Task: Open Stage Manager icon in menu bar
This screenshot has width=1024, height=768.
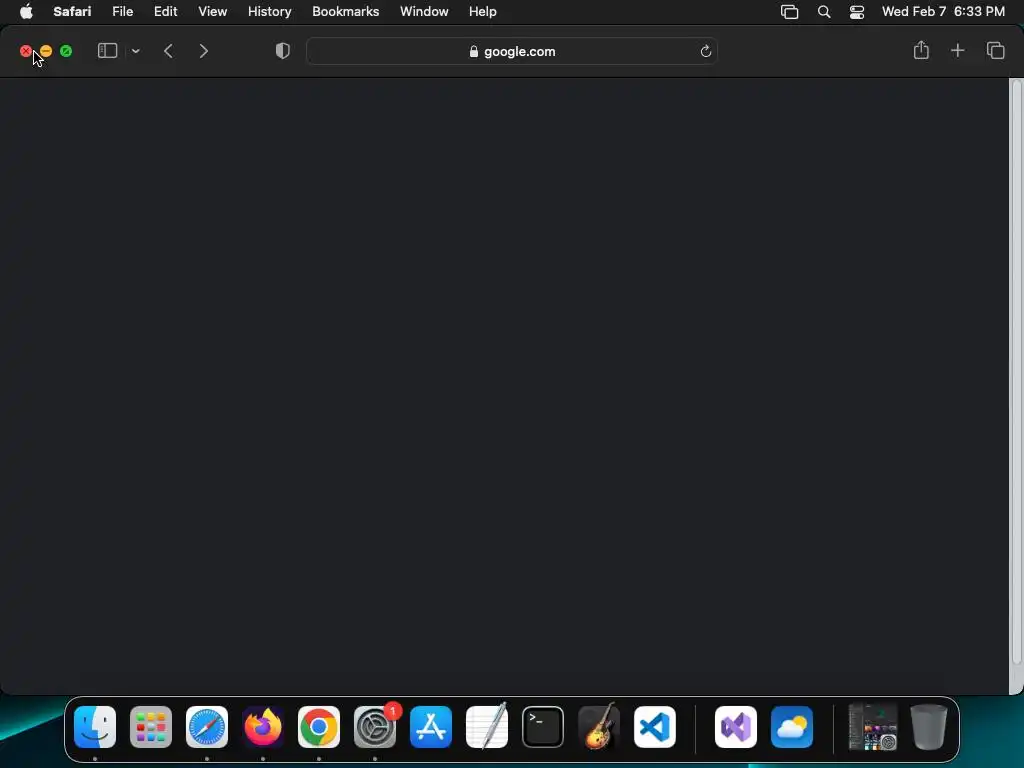Action: click(x=790, y=12)
